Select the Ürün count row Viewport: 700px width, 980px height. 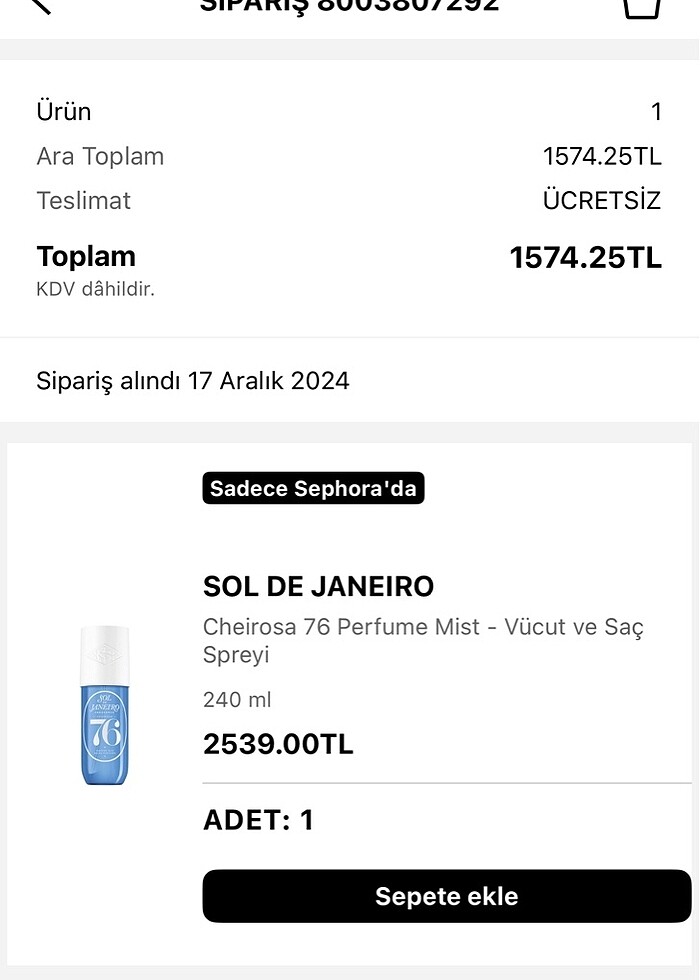[350, 112]
